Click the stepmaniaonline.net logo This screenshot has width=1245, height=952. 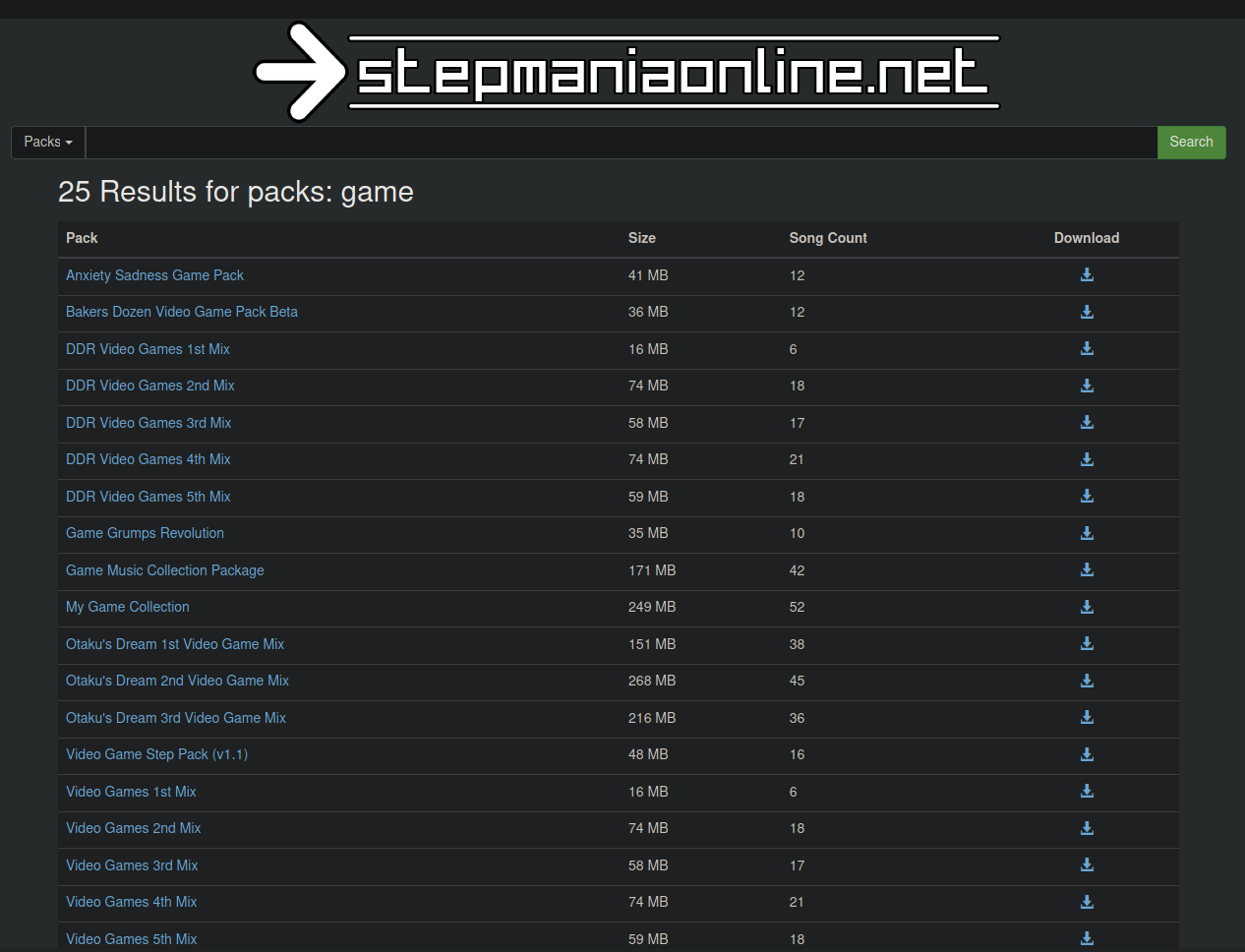coord(626,72)
